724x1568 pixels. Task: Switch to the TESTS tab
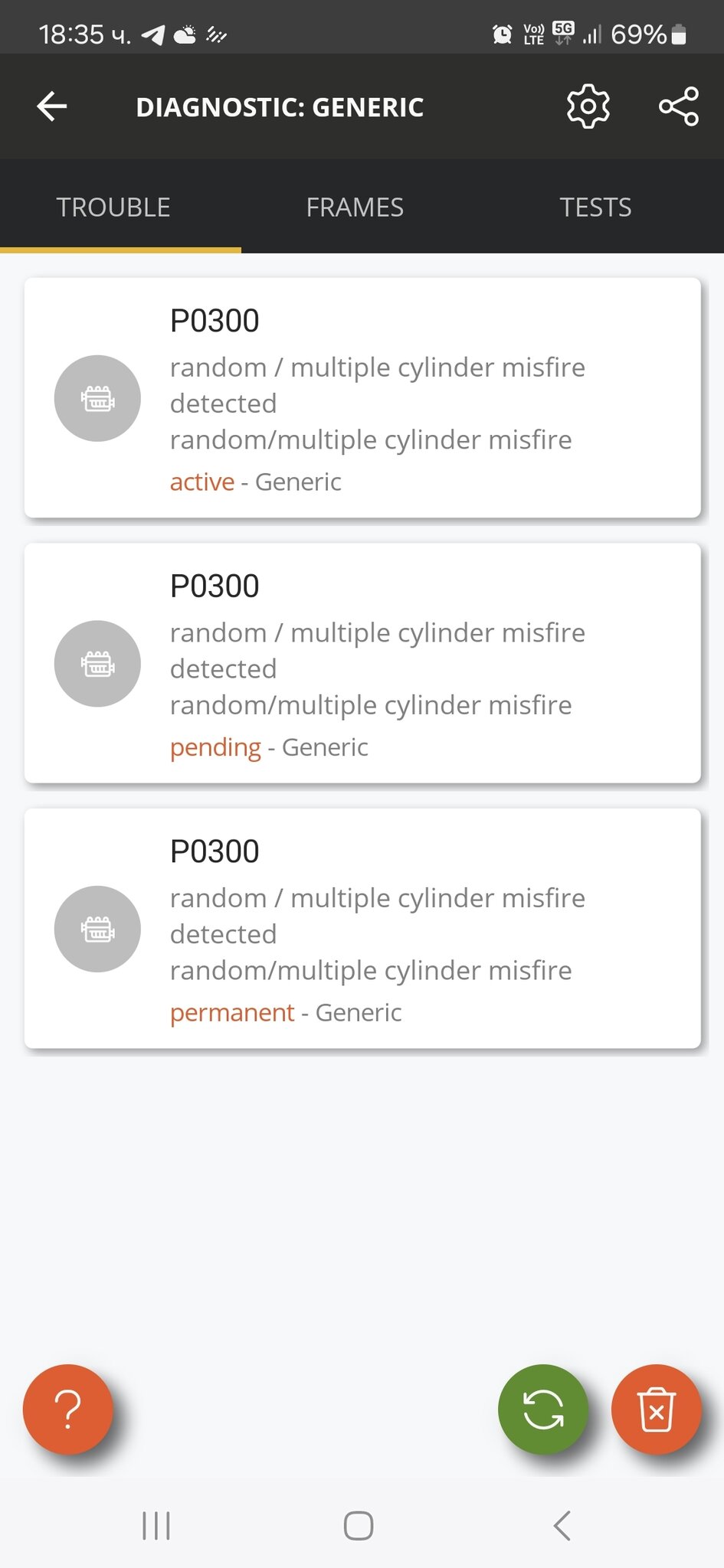pyautogui.click(x=595, y=207)
